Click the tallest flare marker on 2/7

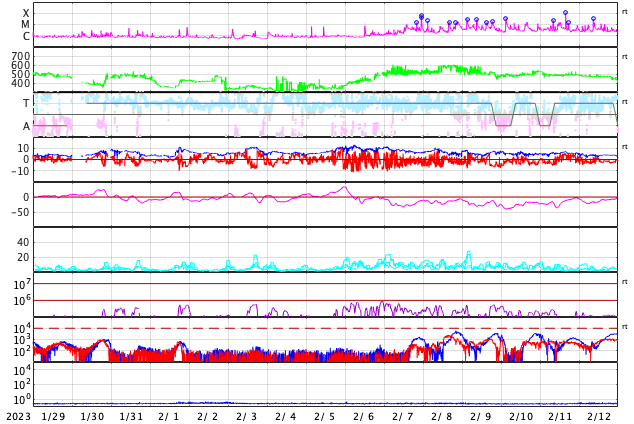(x=421, y=16)
